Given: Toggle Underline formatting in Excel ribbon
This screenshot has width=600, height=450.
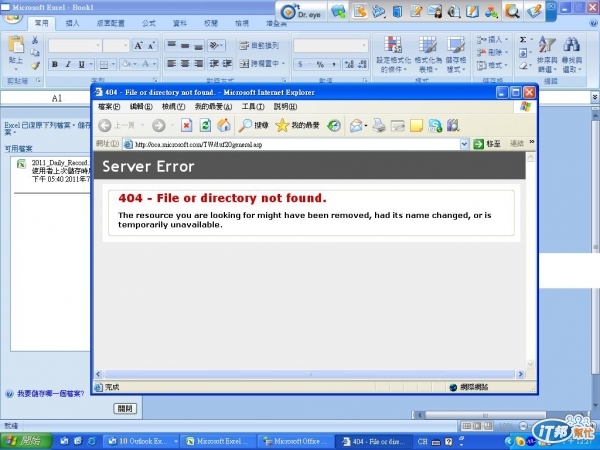Looking at the screenshot, I should click(81, 64).
